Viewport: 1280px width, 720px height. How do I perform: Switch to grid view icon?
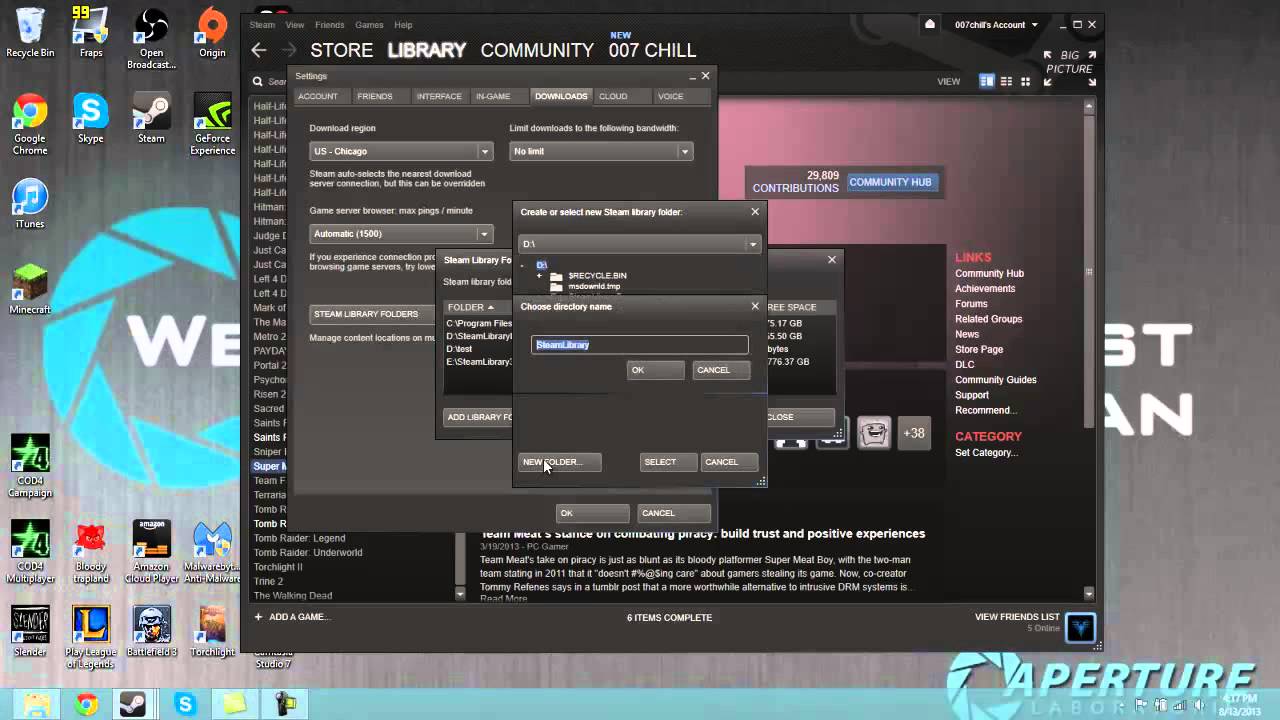click(x=1025, y=82)
